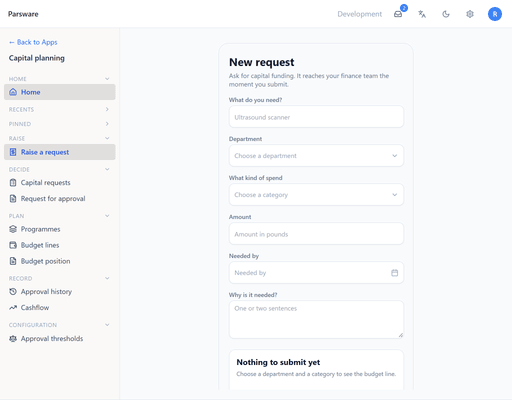
Task: Click the Programmes layers icon
Action: click(13, 229)
